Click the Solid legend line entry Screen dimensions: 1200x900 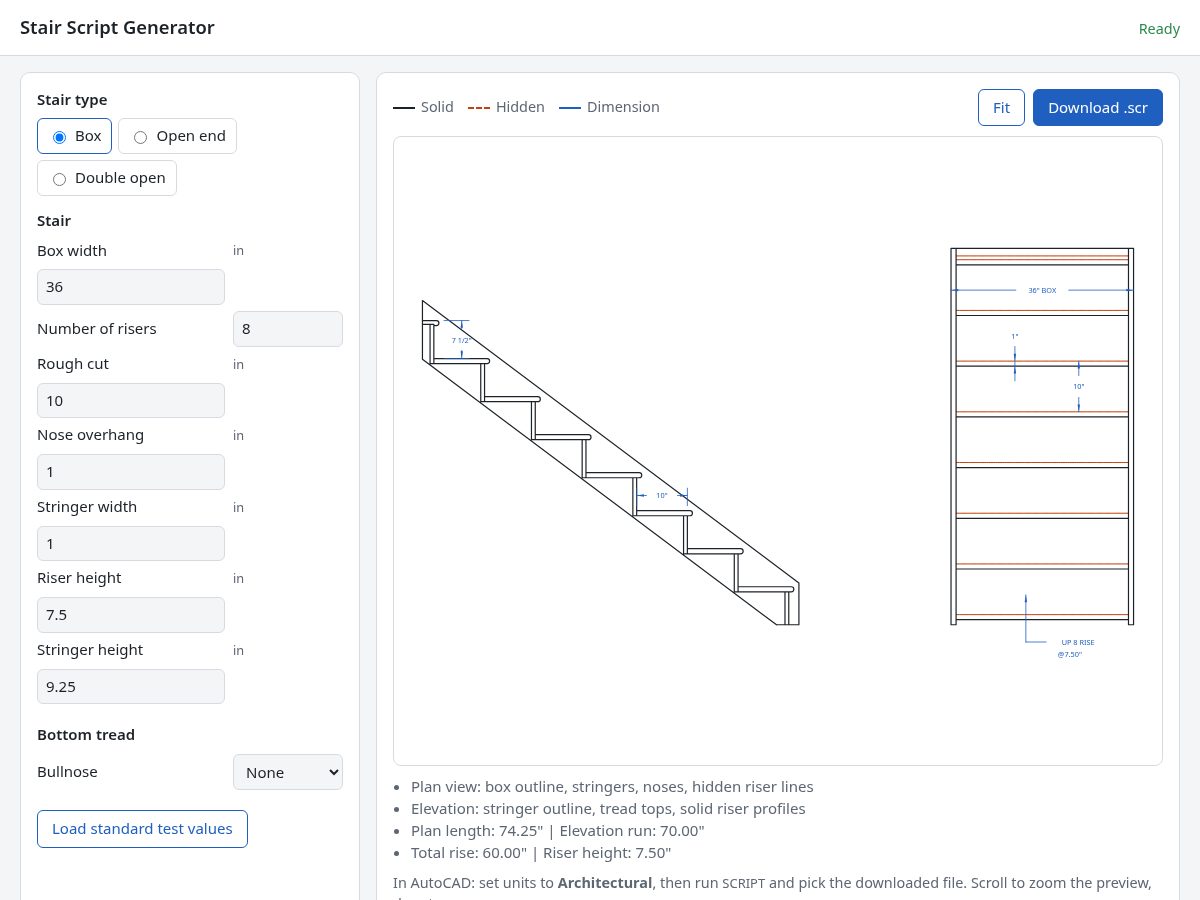[423, 107]
